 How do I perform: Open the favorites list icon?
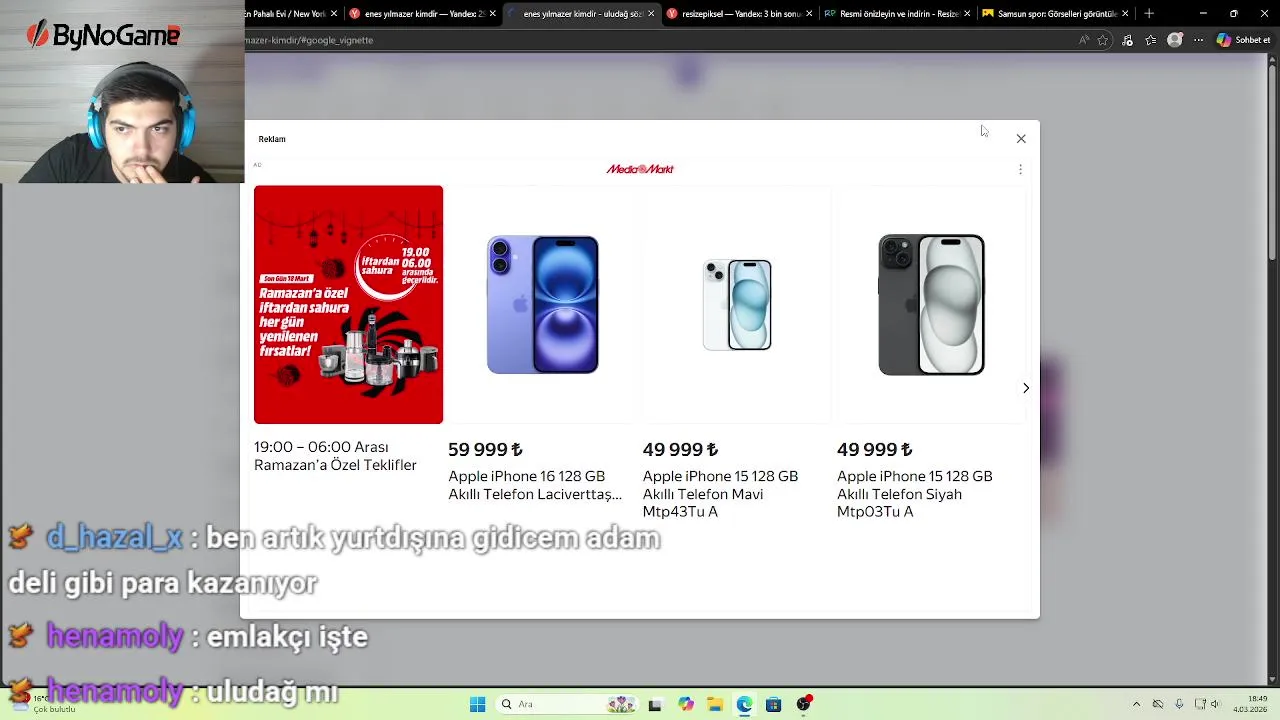(x=1151, y=40)
